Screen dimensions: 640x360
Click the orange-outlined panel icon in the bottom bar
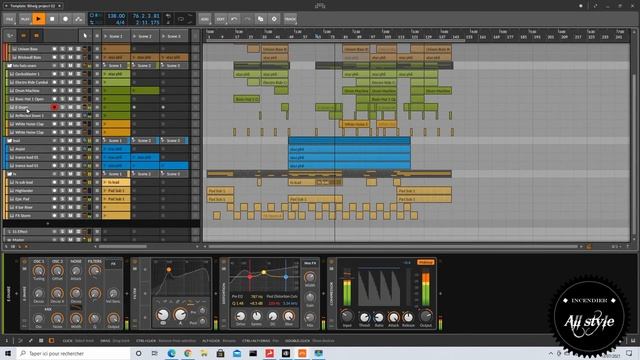tap(51, 340)
